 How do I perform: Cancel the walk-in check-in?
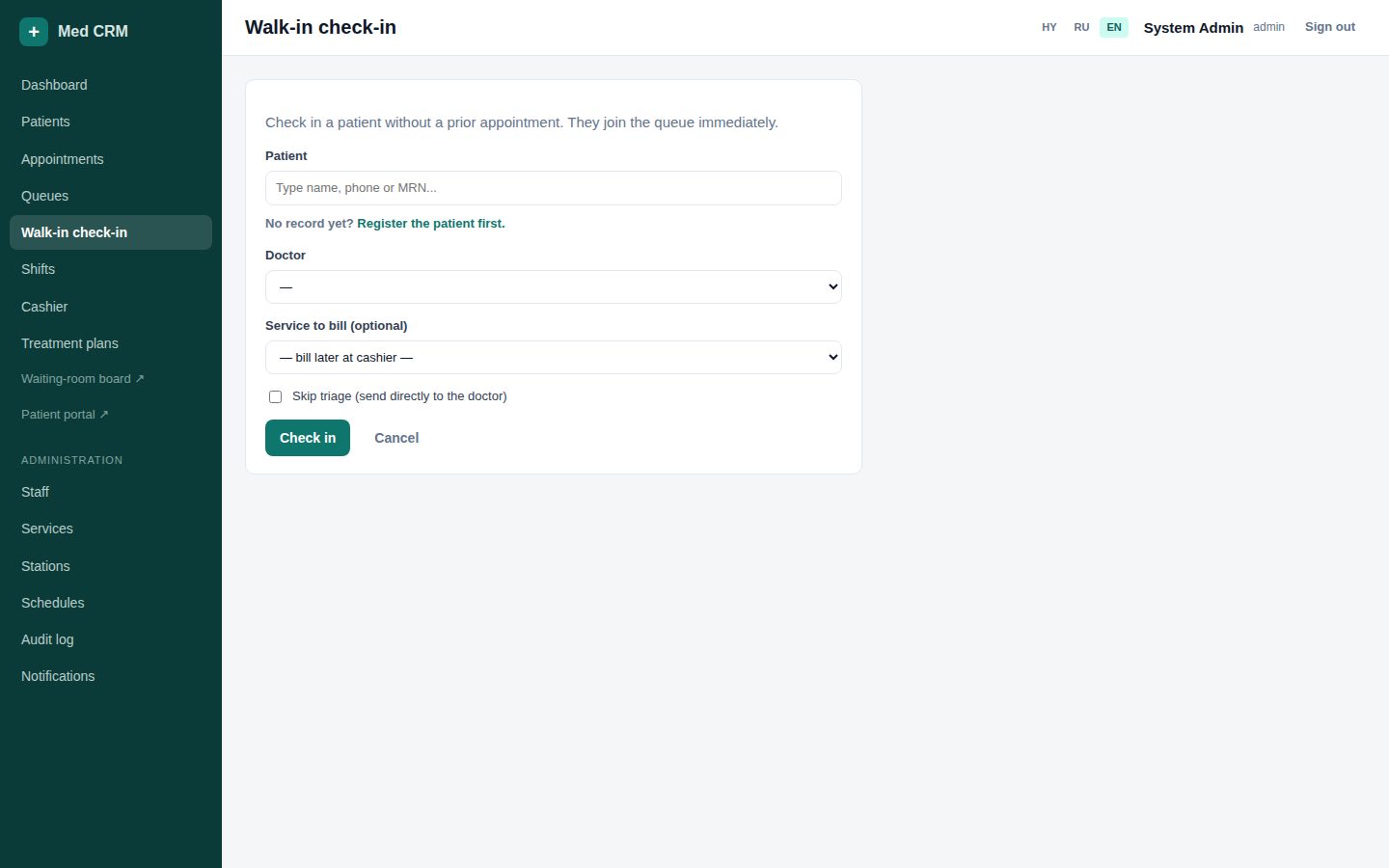(396, 438)
